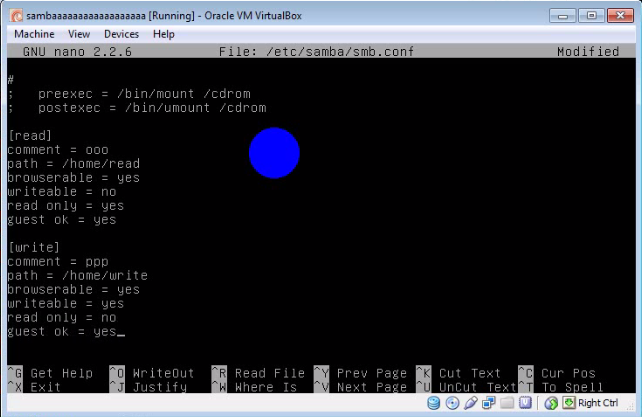Click the ^G Get Help shortcut

(50, 373)
